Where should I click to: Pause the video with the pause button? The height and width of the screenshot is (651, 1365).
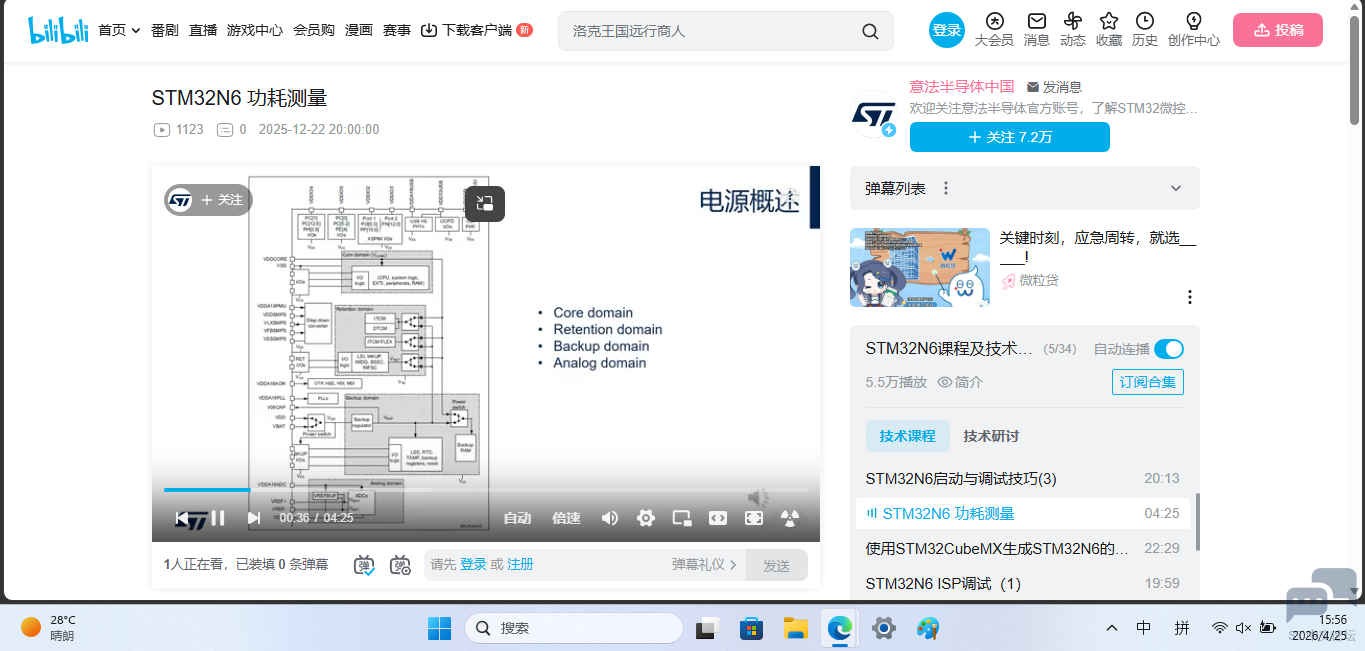pos(217,517)
